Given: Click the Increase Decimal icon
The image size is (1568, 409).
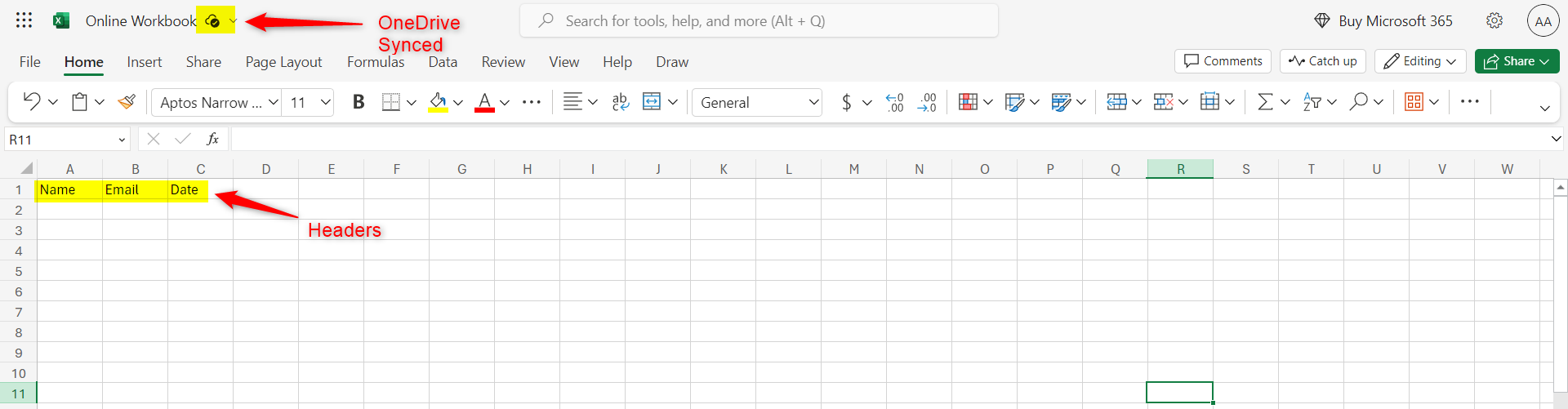Looking at the screenshot, I should [895, 102].
